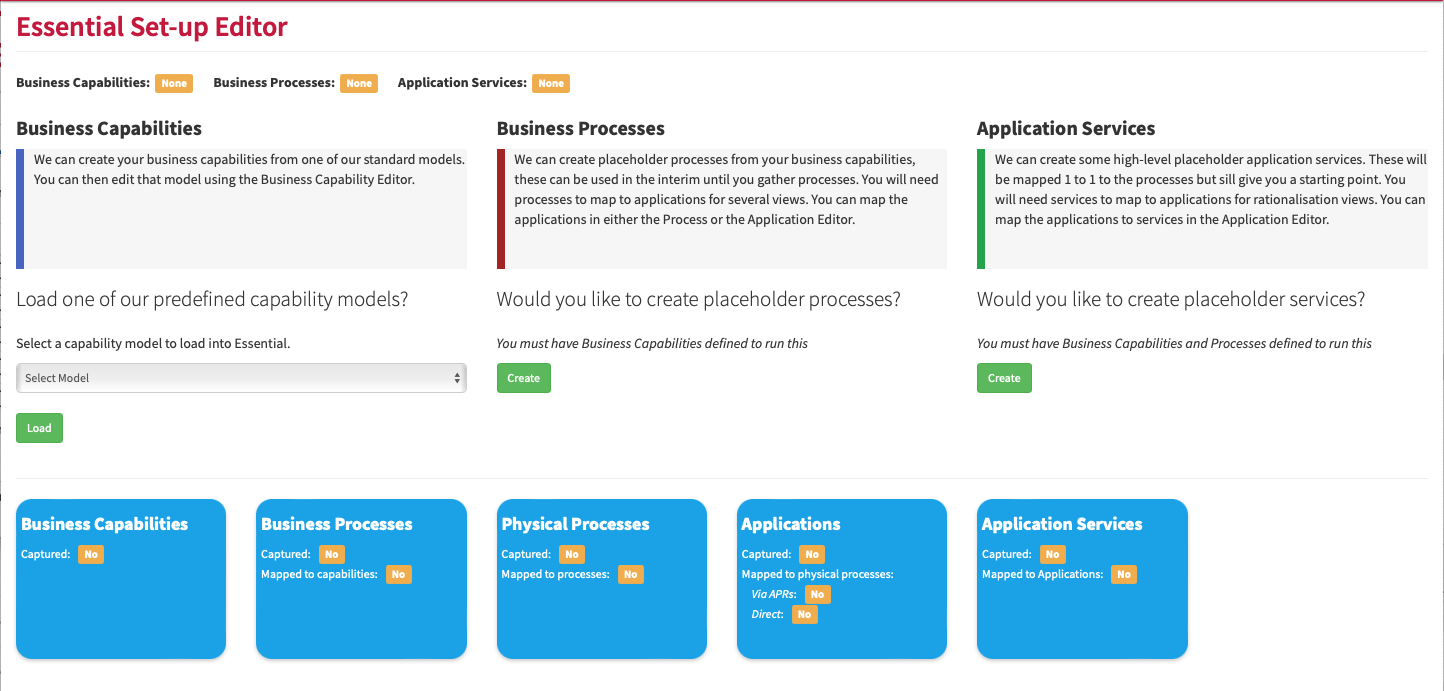Click Captured No badge in Business Processes card
Viewport: 1444px width, 691px height.
click(x=332, y=554)
